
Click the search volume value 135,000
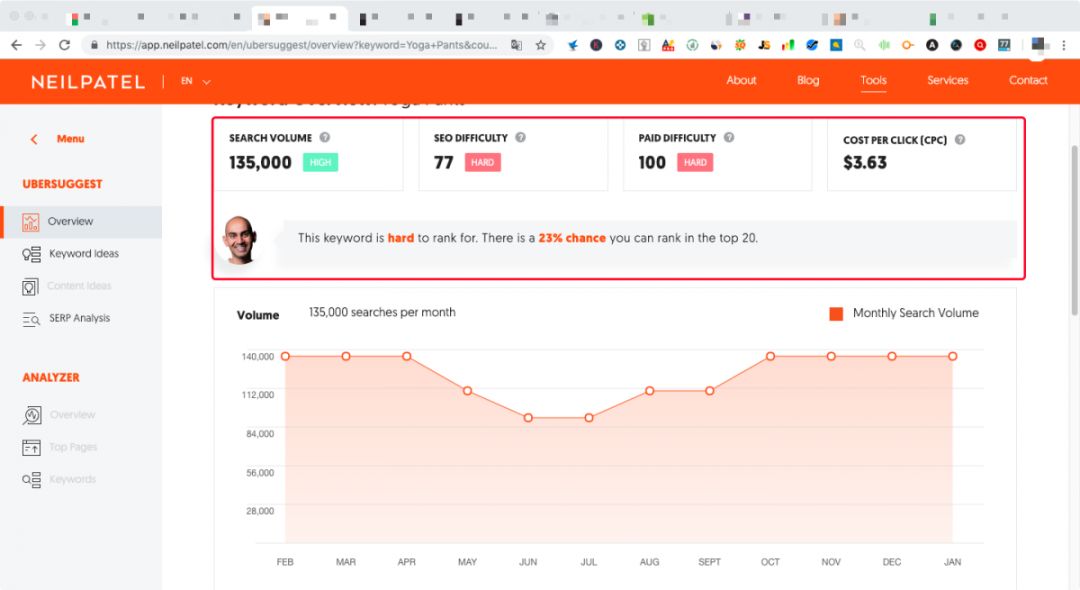point(260,162)
